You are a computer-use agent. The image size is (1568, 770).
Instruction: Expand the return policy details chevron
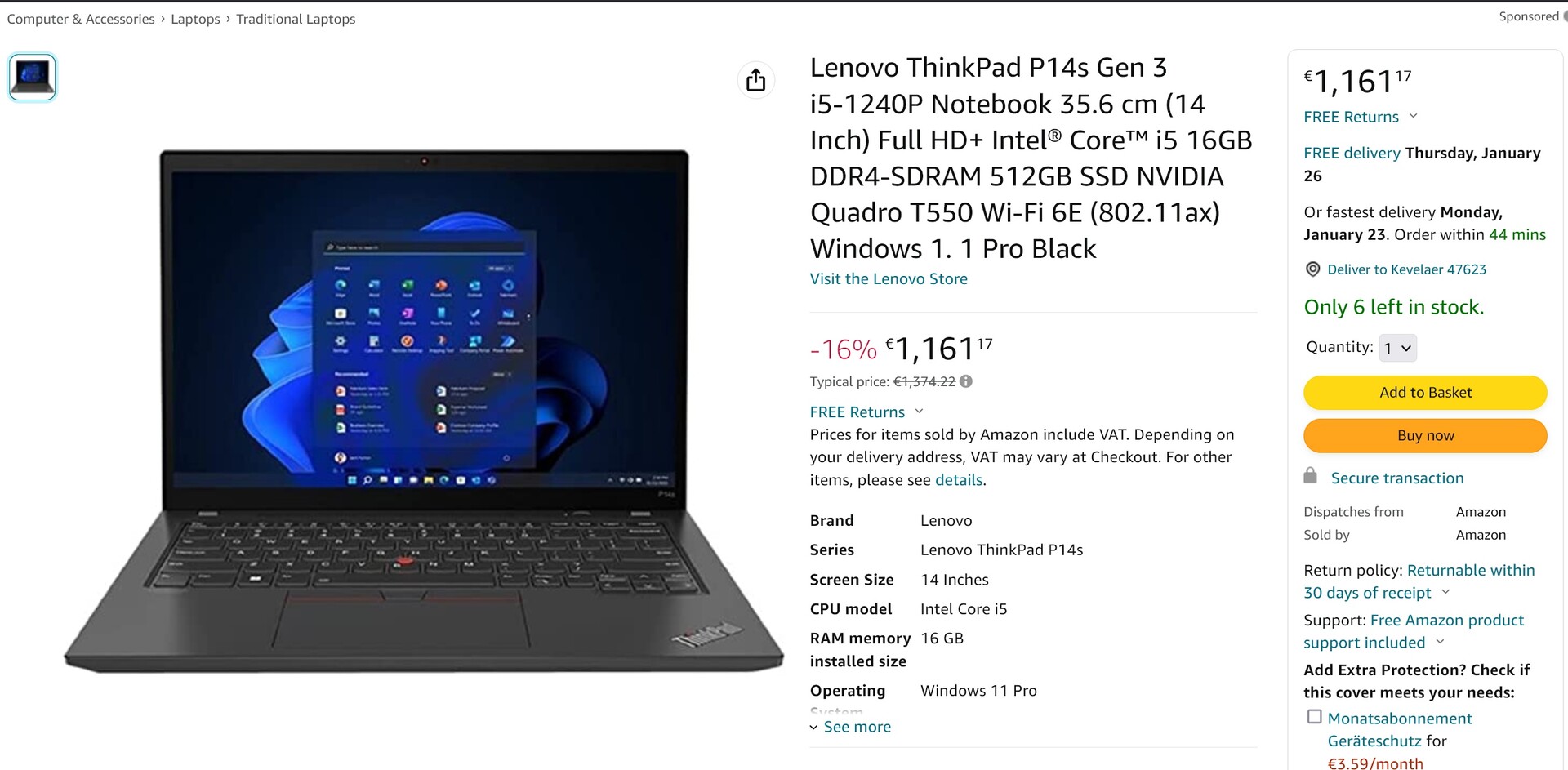(x=1445, y=592)
